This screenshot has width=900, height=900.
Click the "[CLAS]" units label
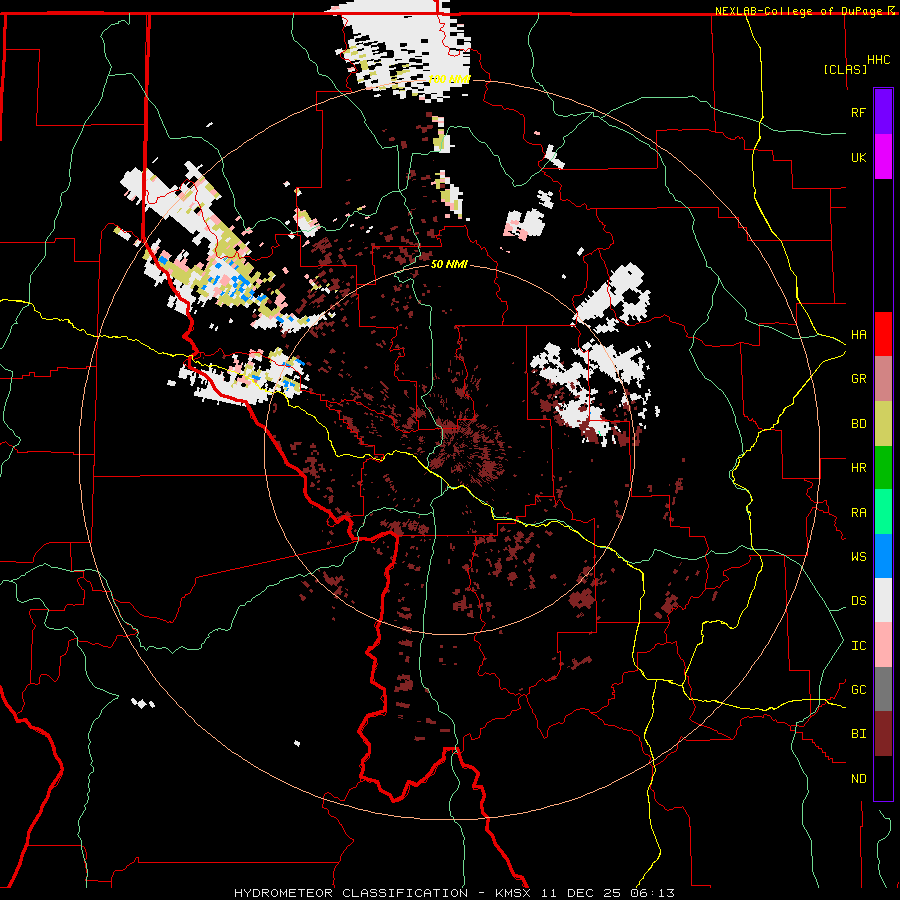[x=845, y=70]
